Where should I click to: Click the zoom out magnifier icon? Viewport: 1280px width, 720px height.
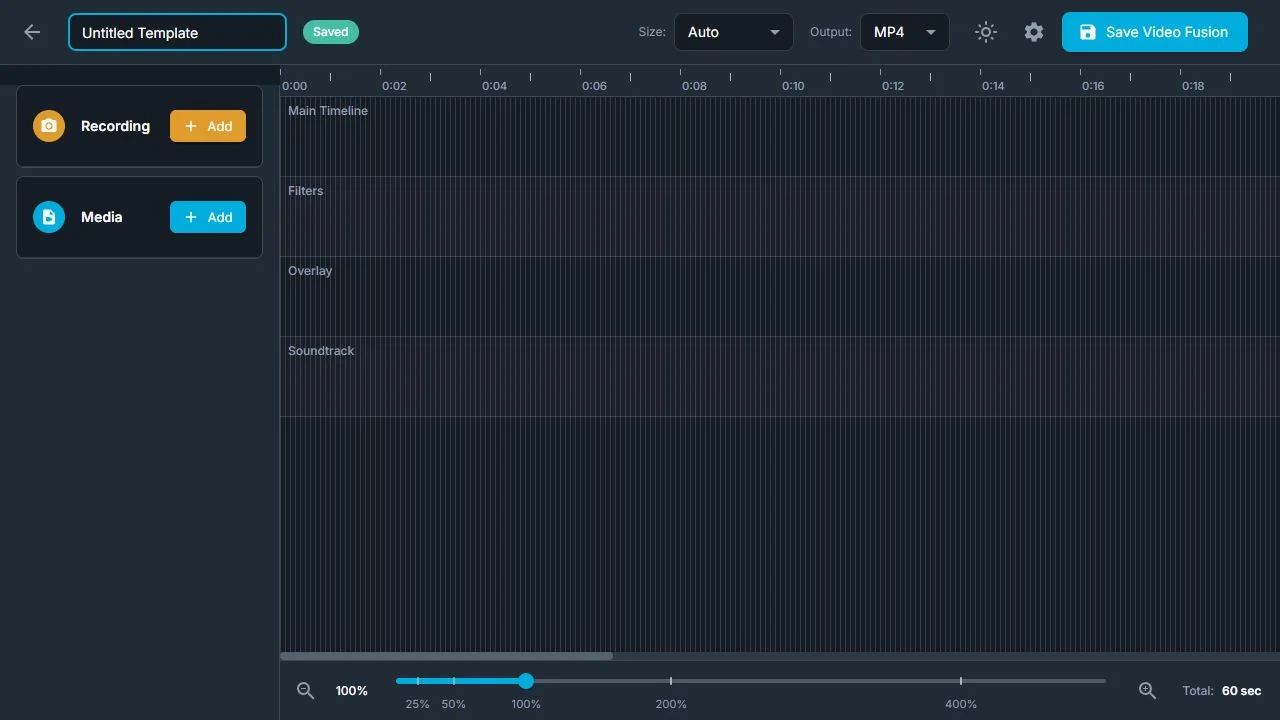[306, 690]
